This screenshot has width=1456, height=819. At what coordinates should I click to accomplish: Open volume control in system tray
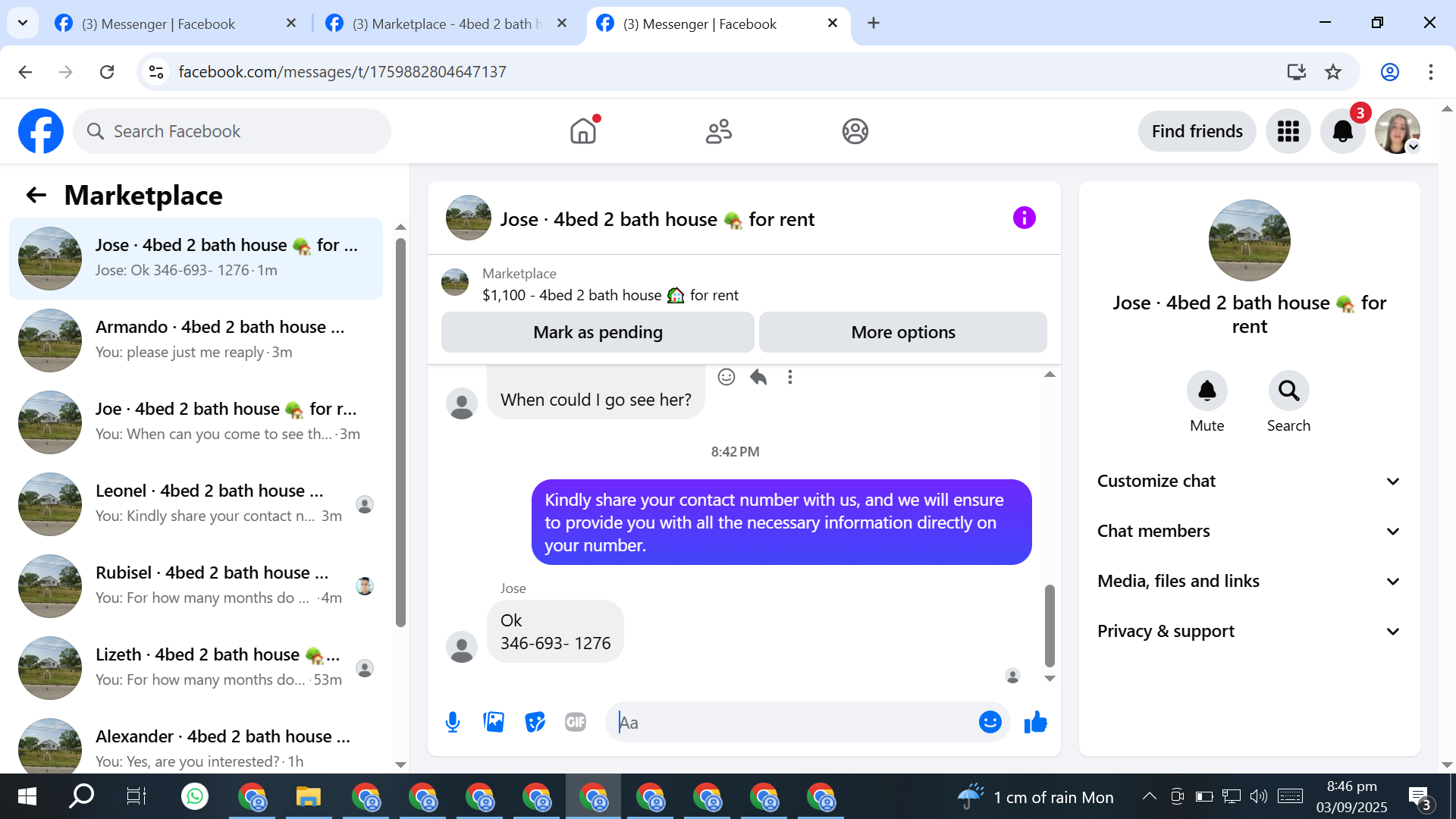click(1258, 796)
